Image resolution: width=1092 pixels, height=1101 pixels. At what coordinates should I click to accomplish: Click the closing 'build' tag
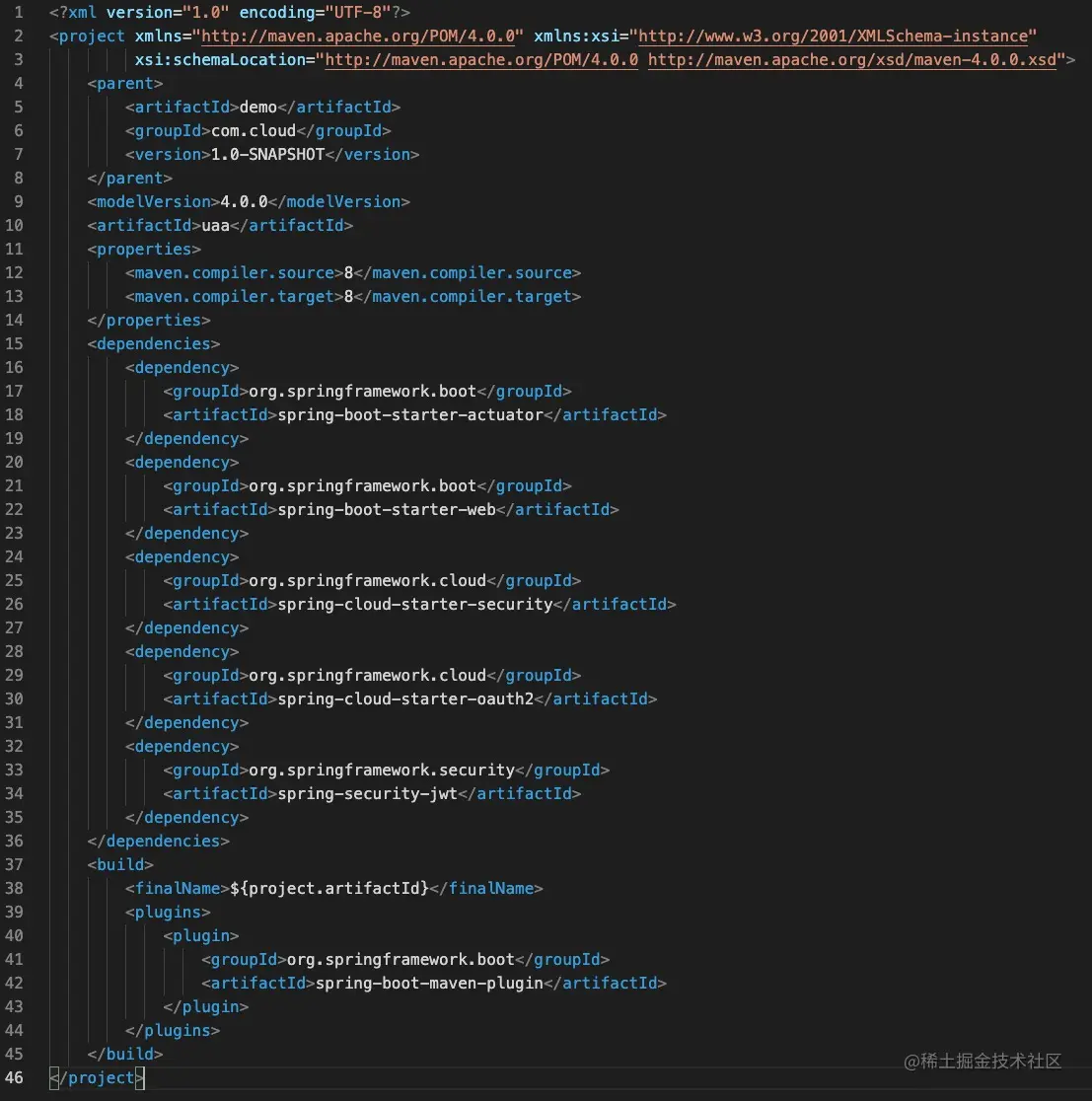(125, 1055)
